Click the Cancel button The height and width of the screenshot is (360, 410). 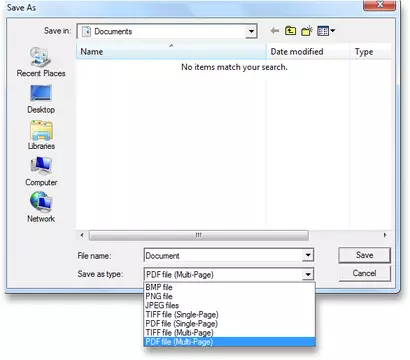pos(364,273)
